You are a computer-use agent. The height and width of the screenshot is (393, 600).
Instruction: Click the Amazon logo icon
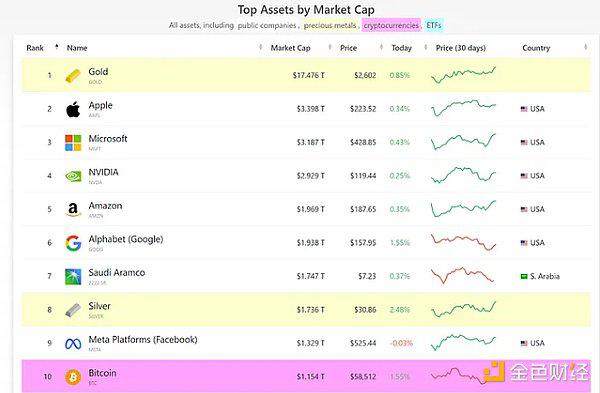point(73,209)
